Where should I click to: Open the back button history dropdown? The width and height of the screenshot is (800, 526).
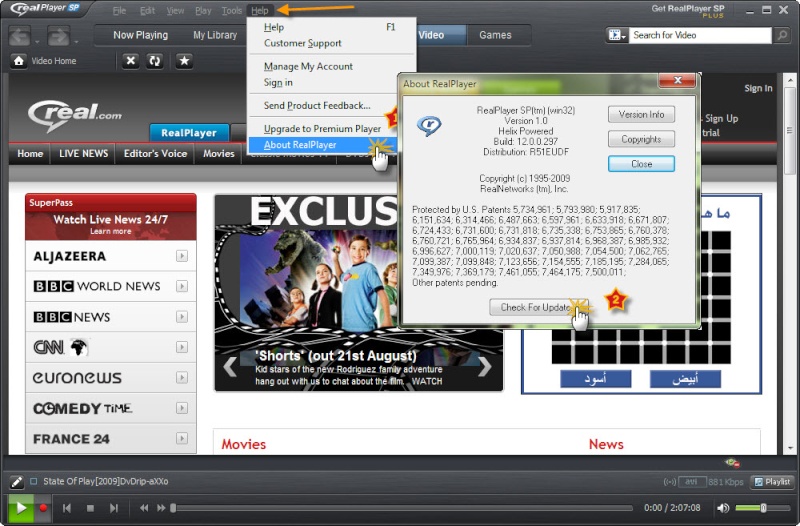pos(37,42)
